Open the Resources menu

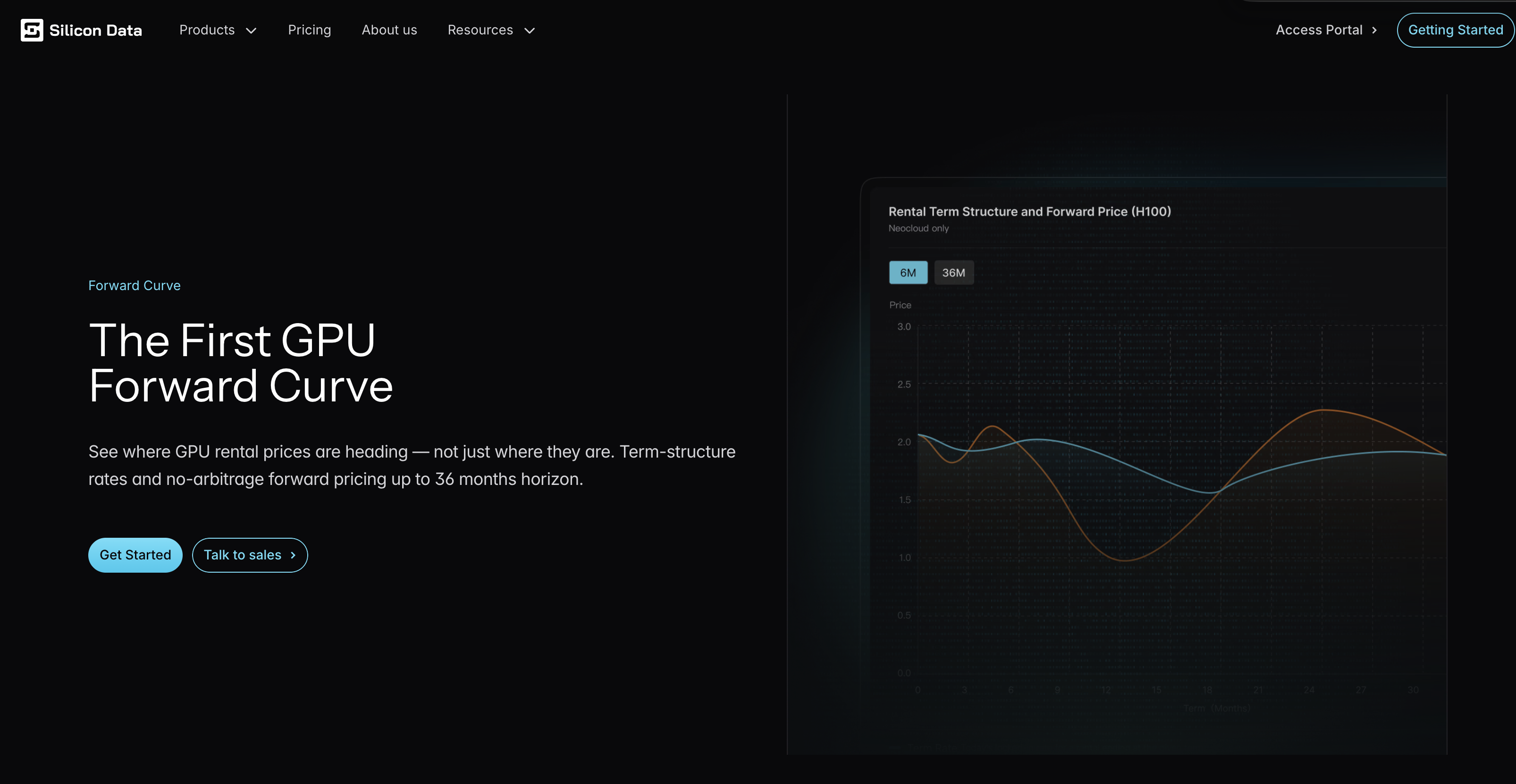480,30
